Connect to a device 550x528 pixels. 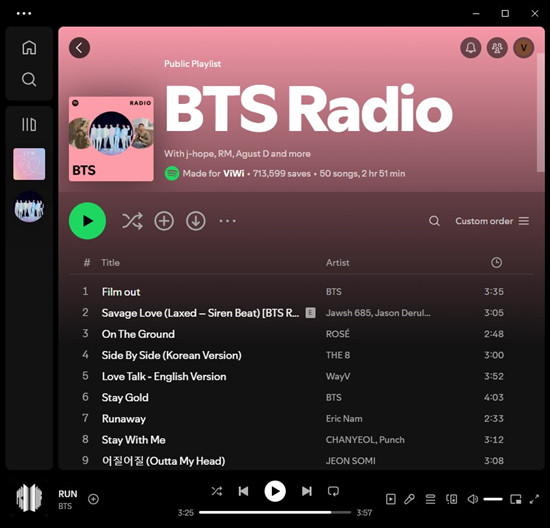tap(451, 499)
